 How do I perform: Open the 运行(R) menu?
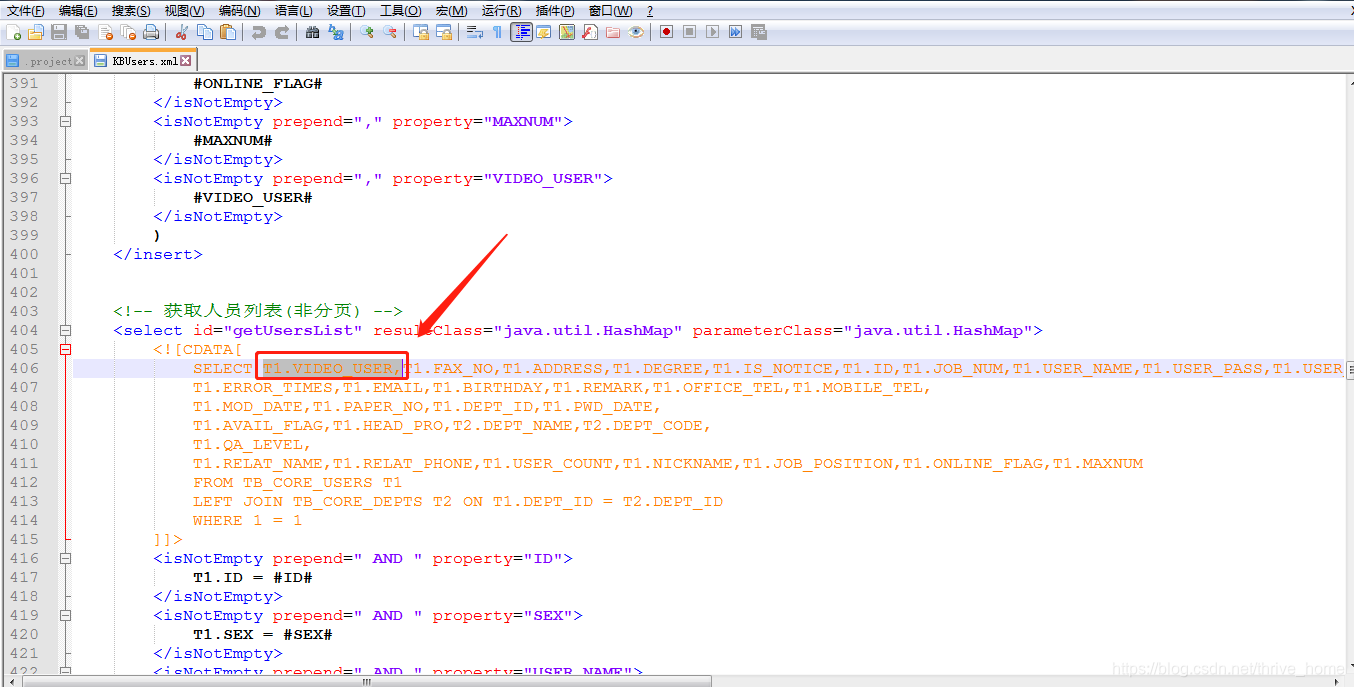[x=501, y=10]
